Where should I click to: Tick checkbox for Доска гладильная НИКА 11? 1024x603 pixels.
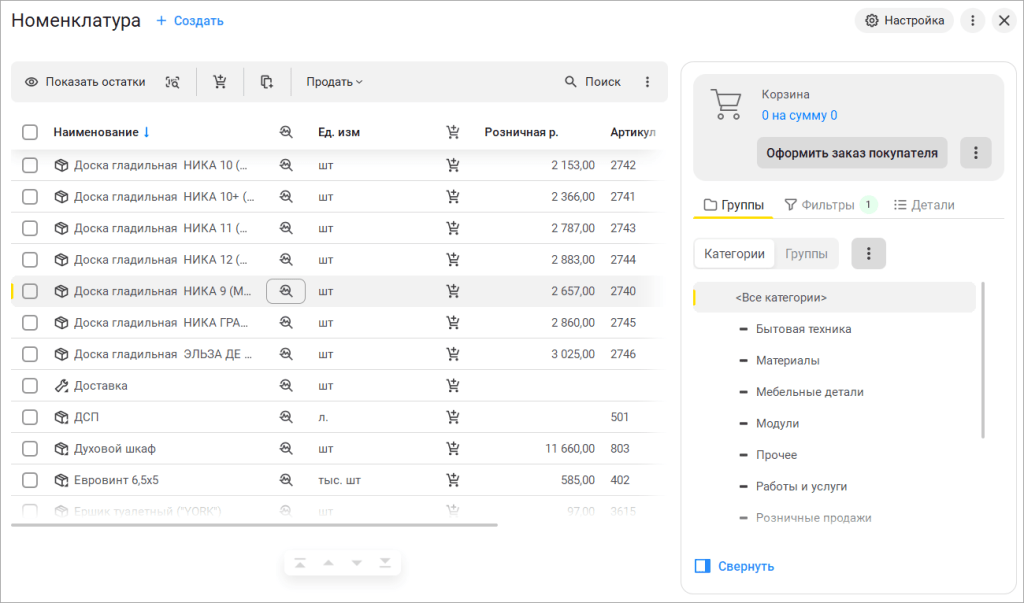click(x=30, y=228)
